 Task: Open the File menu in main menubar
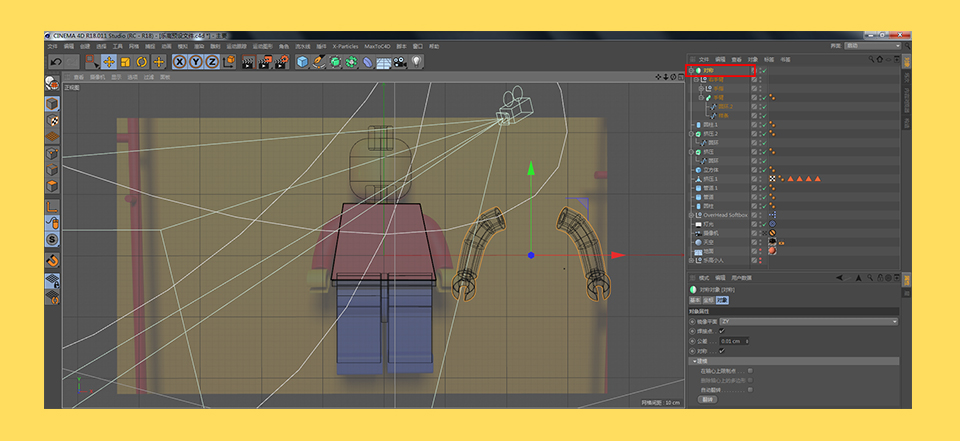[53, 47]
